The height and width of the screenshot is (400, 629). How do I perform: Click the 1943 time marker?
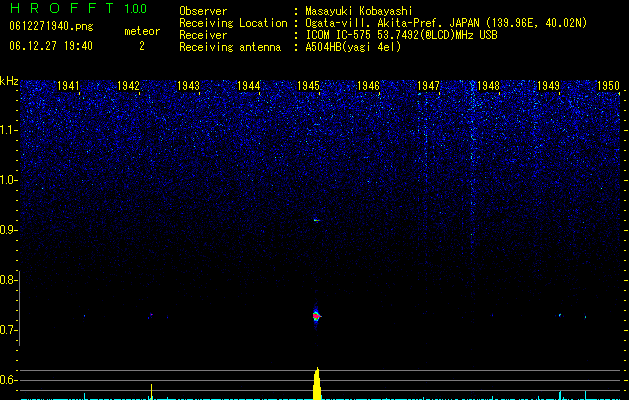(x=188, y=86)
